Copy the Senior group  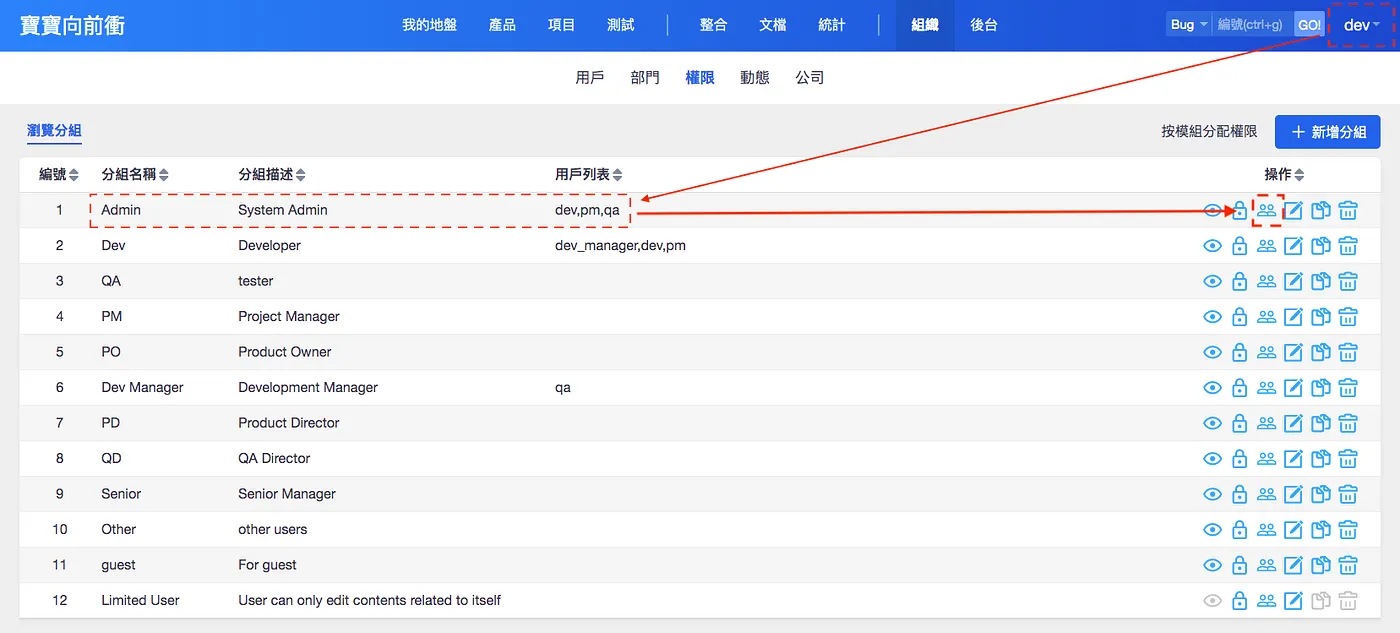1320,494
